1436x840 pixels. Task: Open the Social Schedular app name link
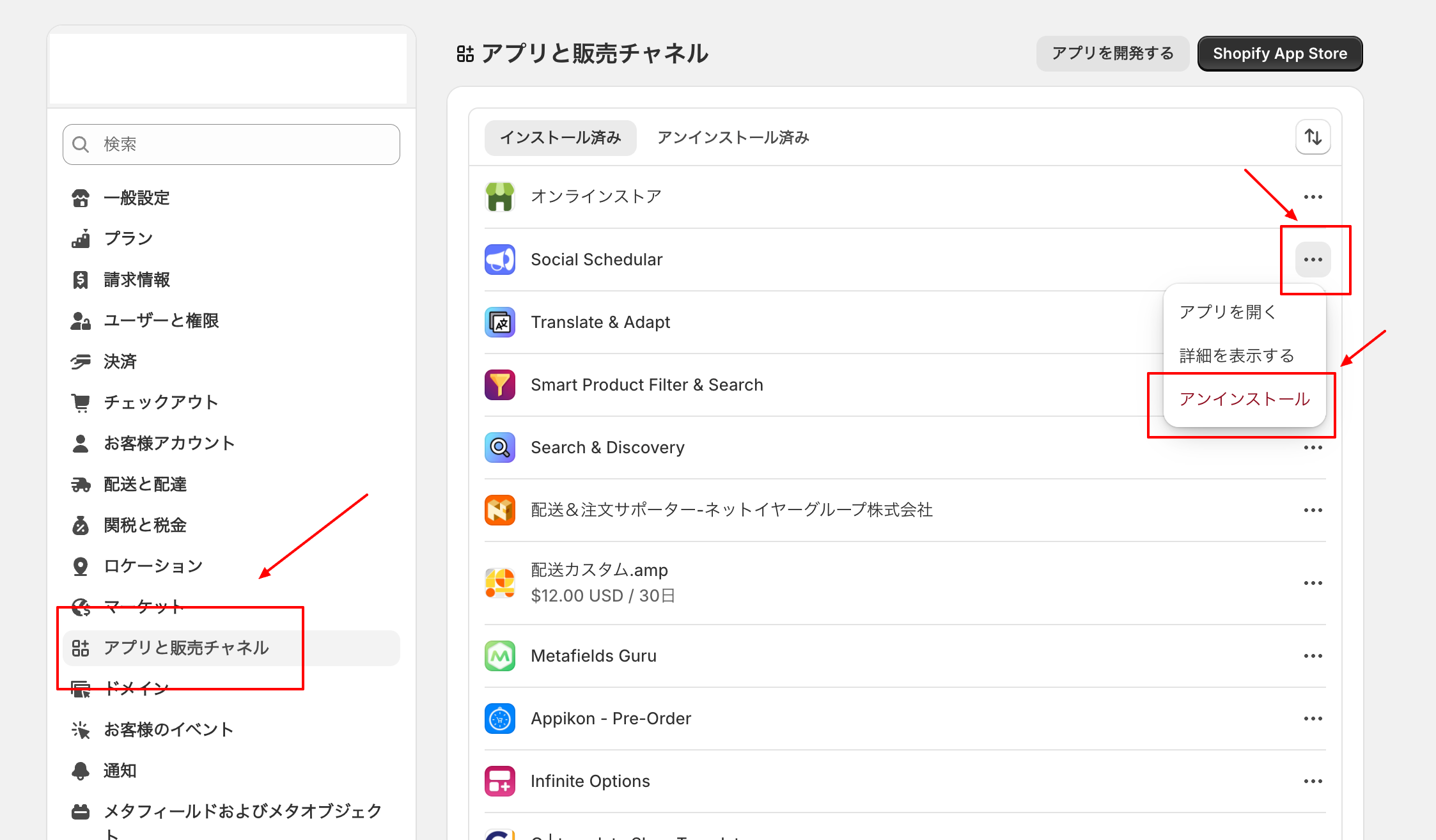tap(597, 260)
